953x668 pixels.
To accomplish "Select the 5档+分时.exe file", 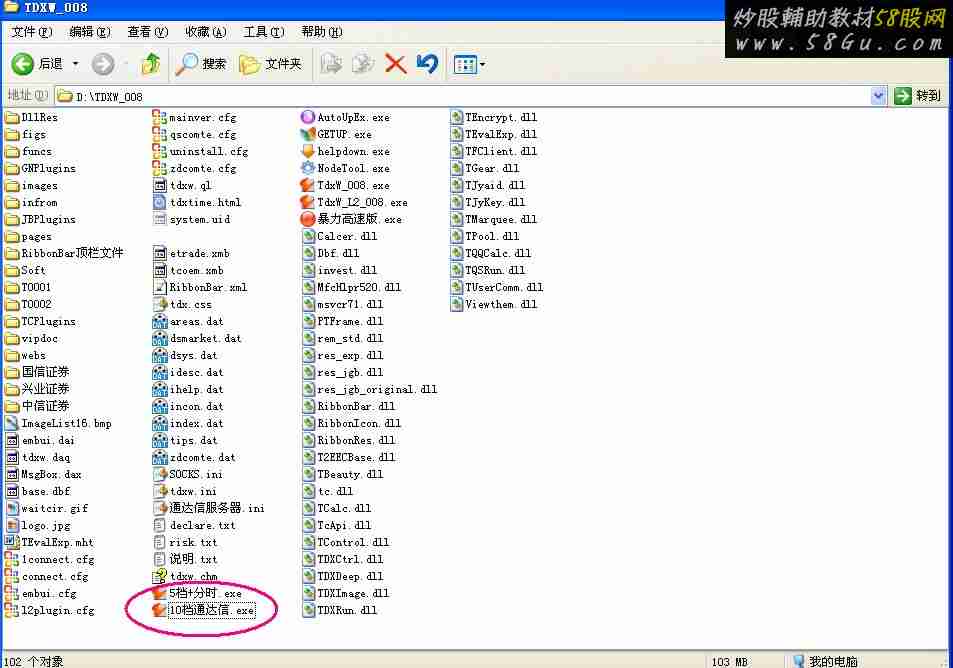I will tap(197, 593).
